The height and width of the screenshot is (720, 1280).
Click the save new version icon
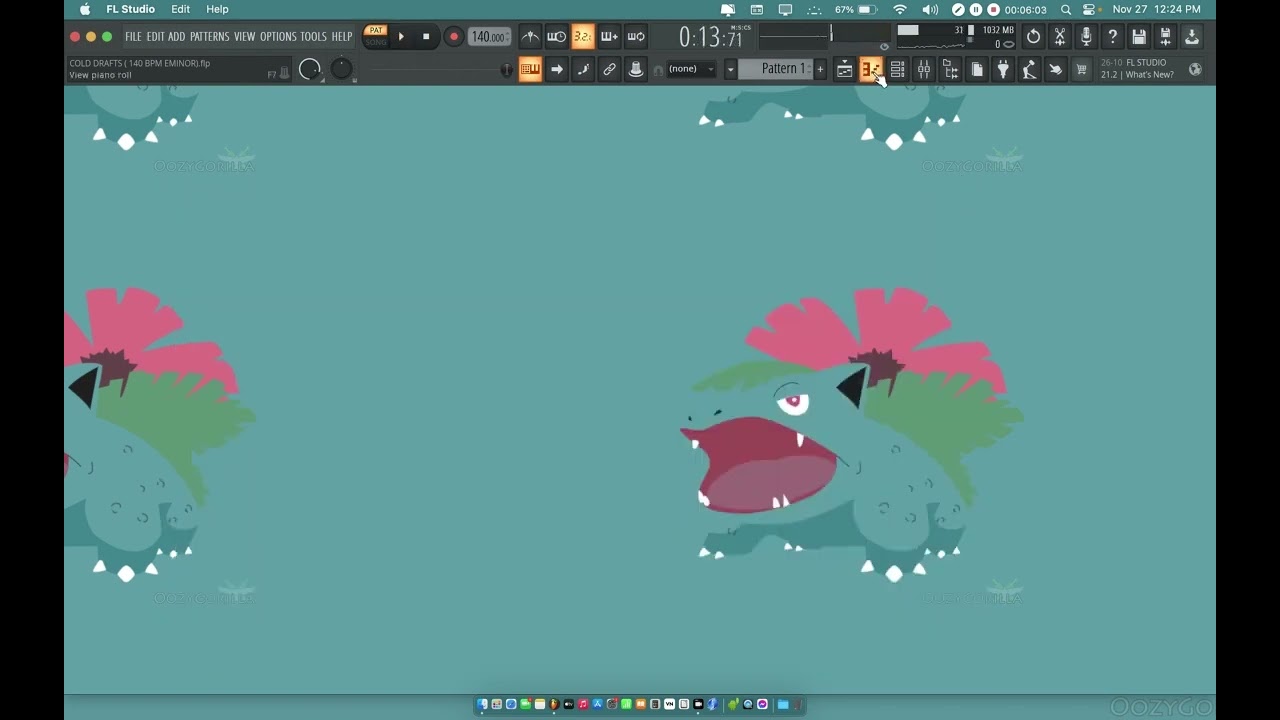1165,37
